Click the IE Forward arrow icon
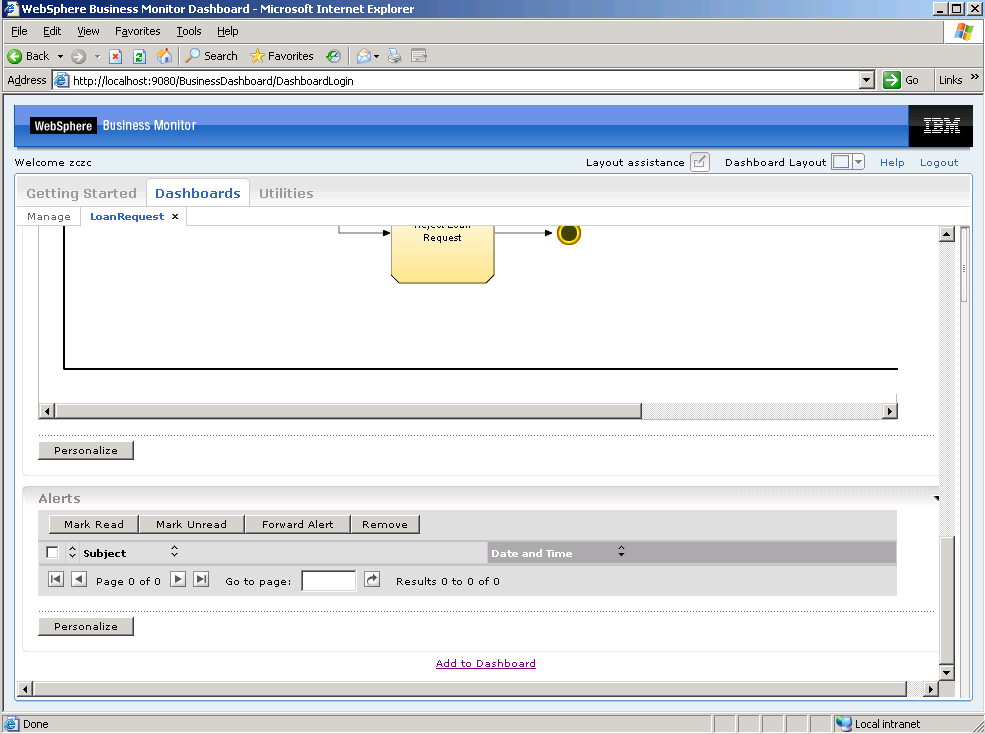The width and height of the screenshot is (985, 734). coord(79,57)
